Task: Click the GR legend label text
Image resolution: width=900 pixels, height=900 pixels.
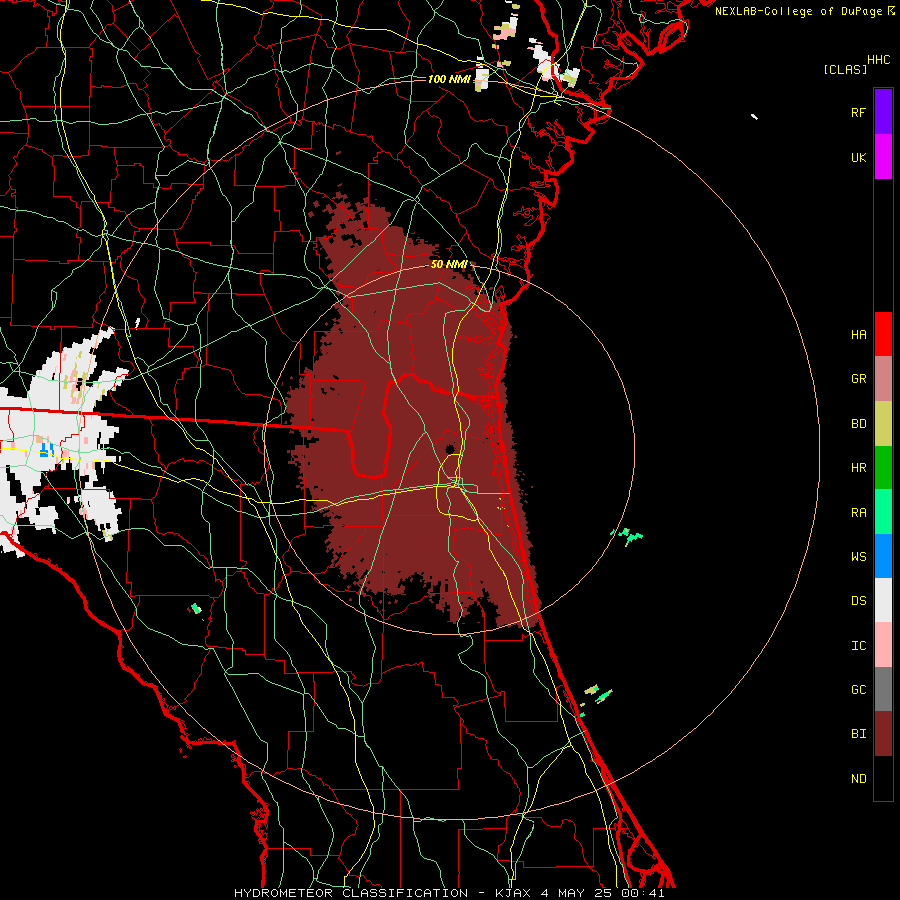Action: pyautogui.click(x=858, y=379)
